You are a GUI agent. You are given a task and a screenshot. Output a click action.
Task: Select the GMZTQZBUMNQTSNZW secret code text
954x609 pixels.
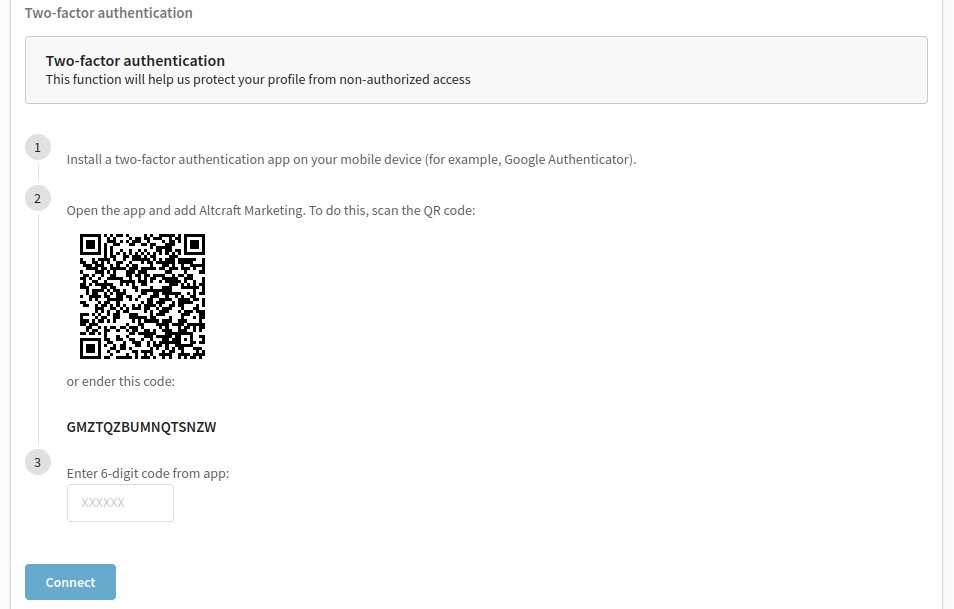tap(141, 427)
